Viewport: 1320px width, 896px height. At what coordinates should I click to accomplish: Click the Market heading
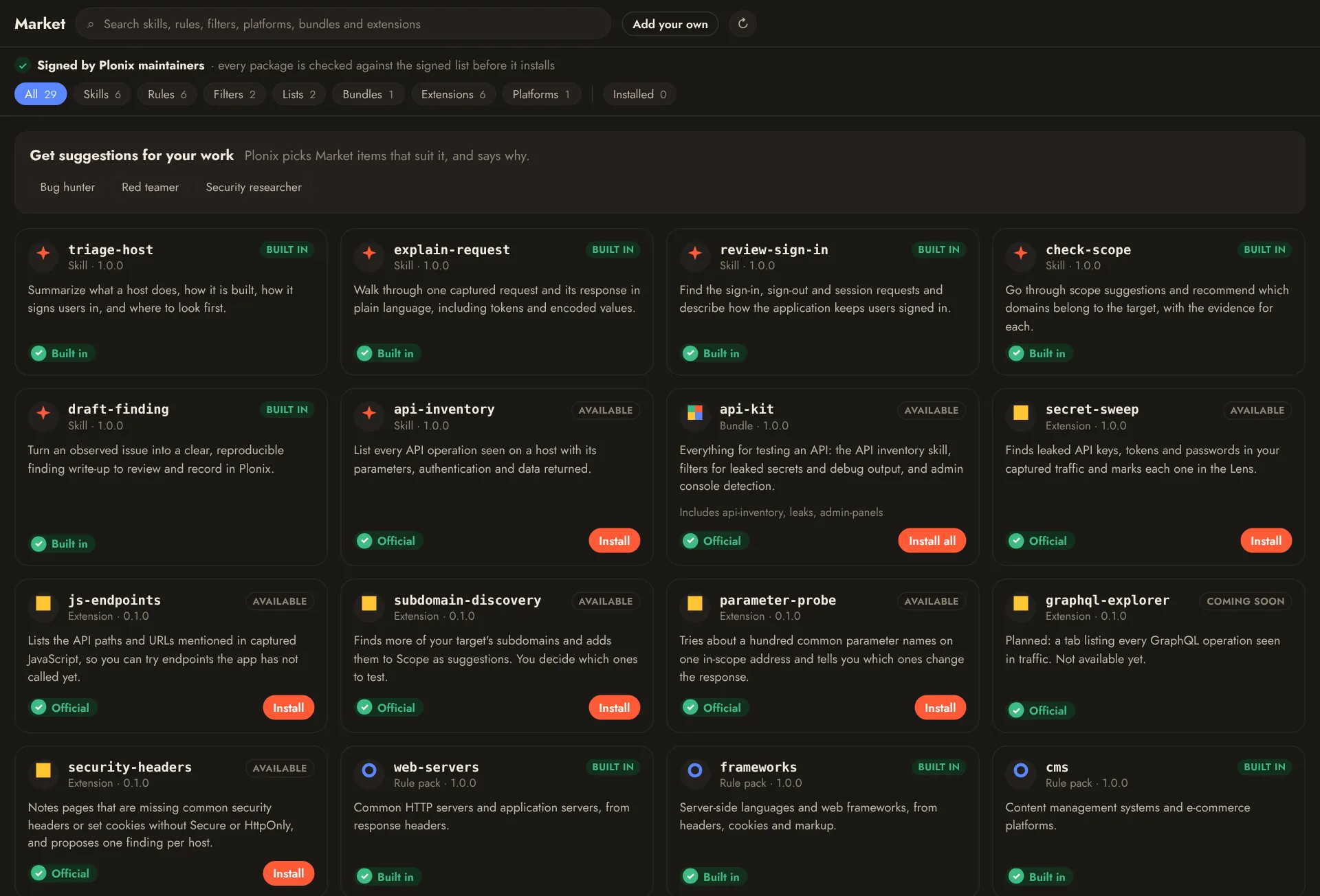40,24
